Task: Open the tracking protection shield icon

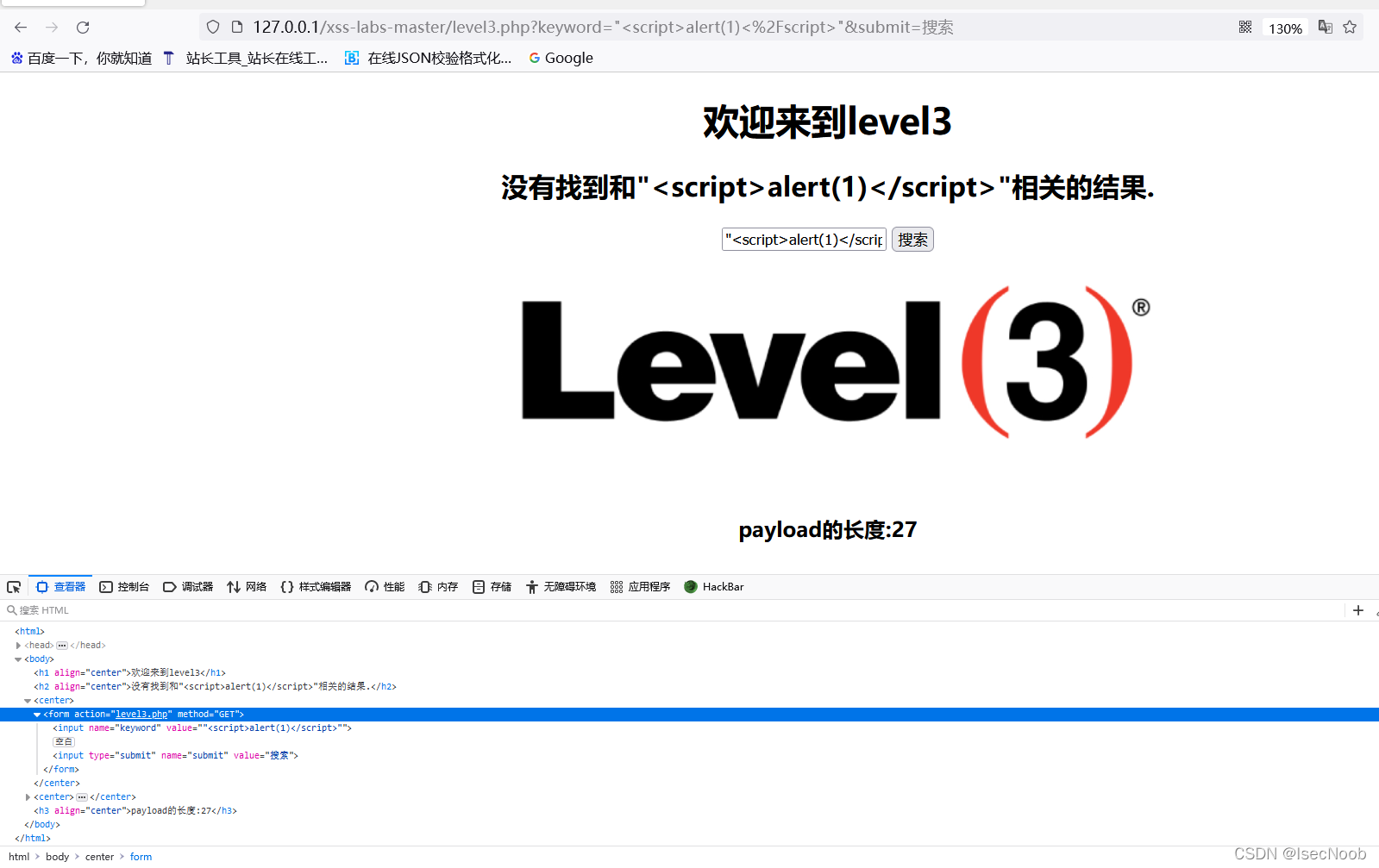Action: click(x=213, y=28)
